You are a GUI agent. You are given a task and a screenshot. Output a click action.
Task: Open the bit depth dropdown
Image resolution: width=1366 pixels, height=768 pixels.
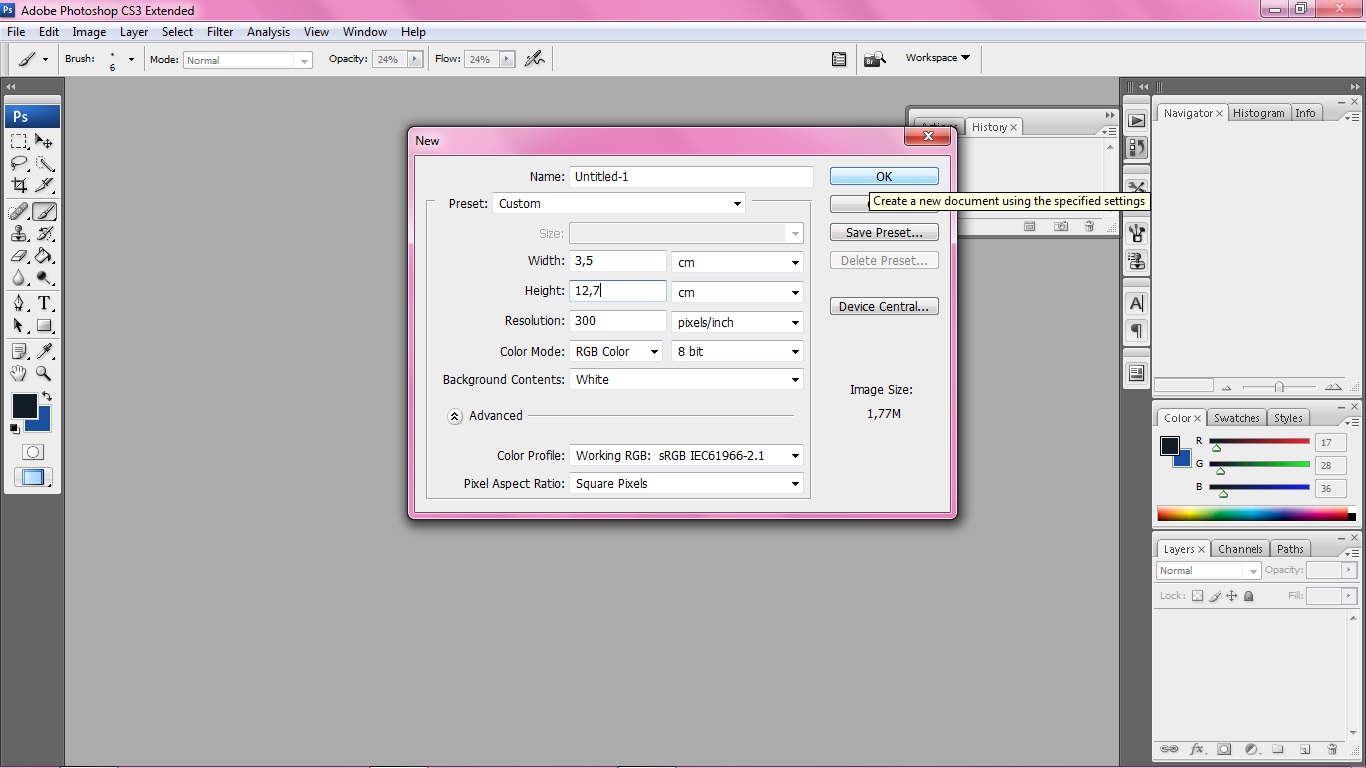click(737, 352)
